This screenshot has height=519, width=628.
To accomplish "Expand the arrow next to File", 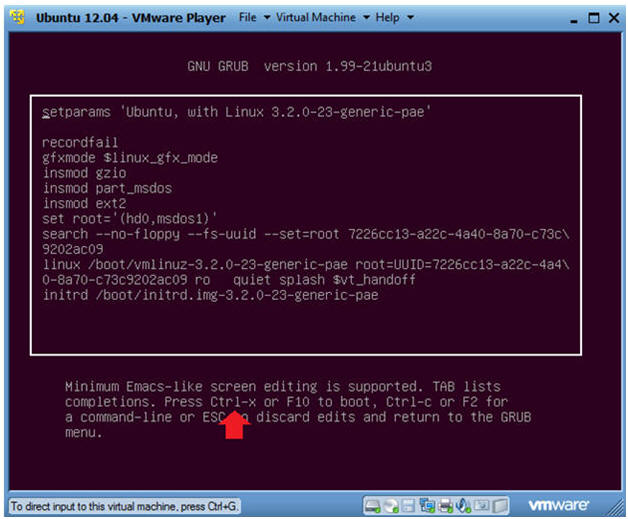I will pyautogui.click(x=267, y=18).
